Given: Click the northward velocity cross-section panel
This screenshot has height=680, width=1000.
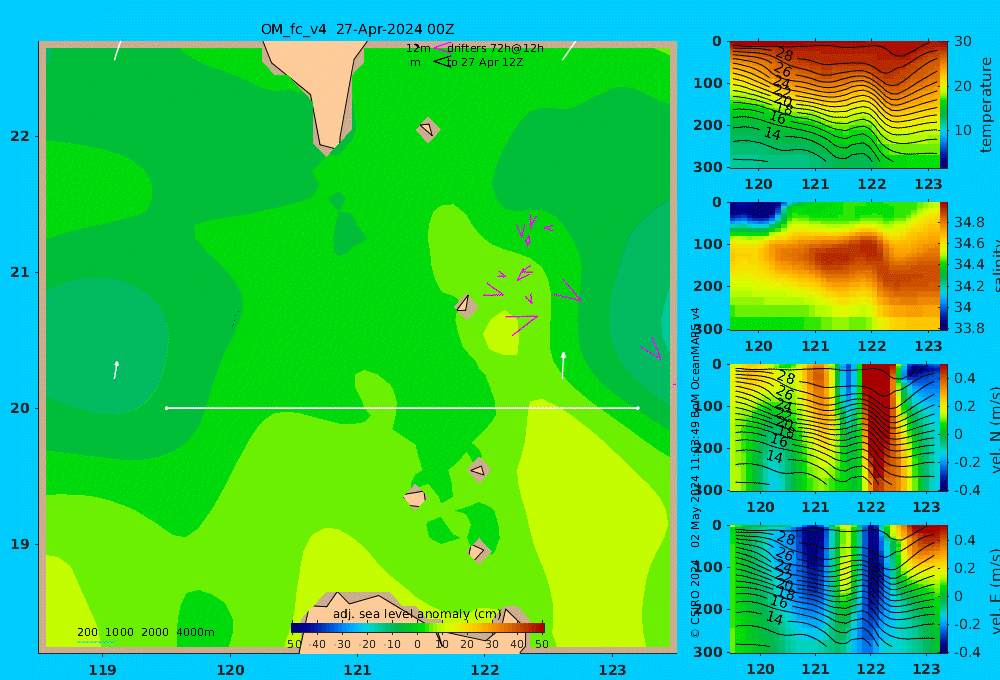Looking at the screenshot, I should [835, 427].
